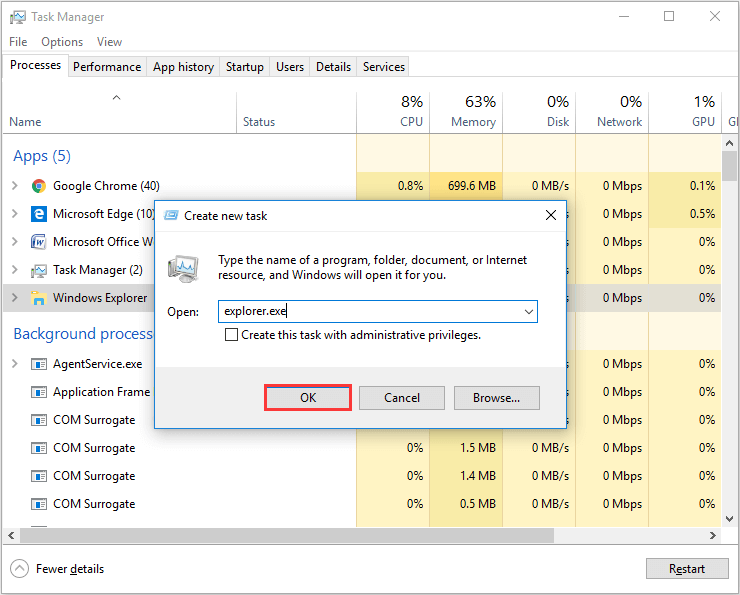740x595 pixels.
Task: Open the Options menu
Action: (62, 42)
